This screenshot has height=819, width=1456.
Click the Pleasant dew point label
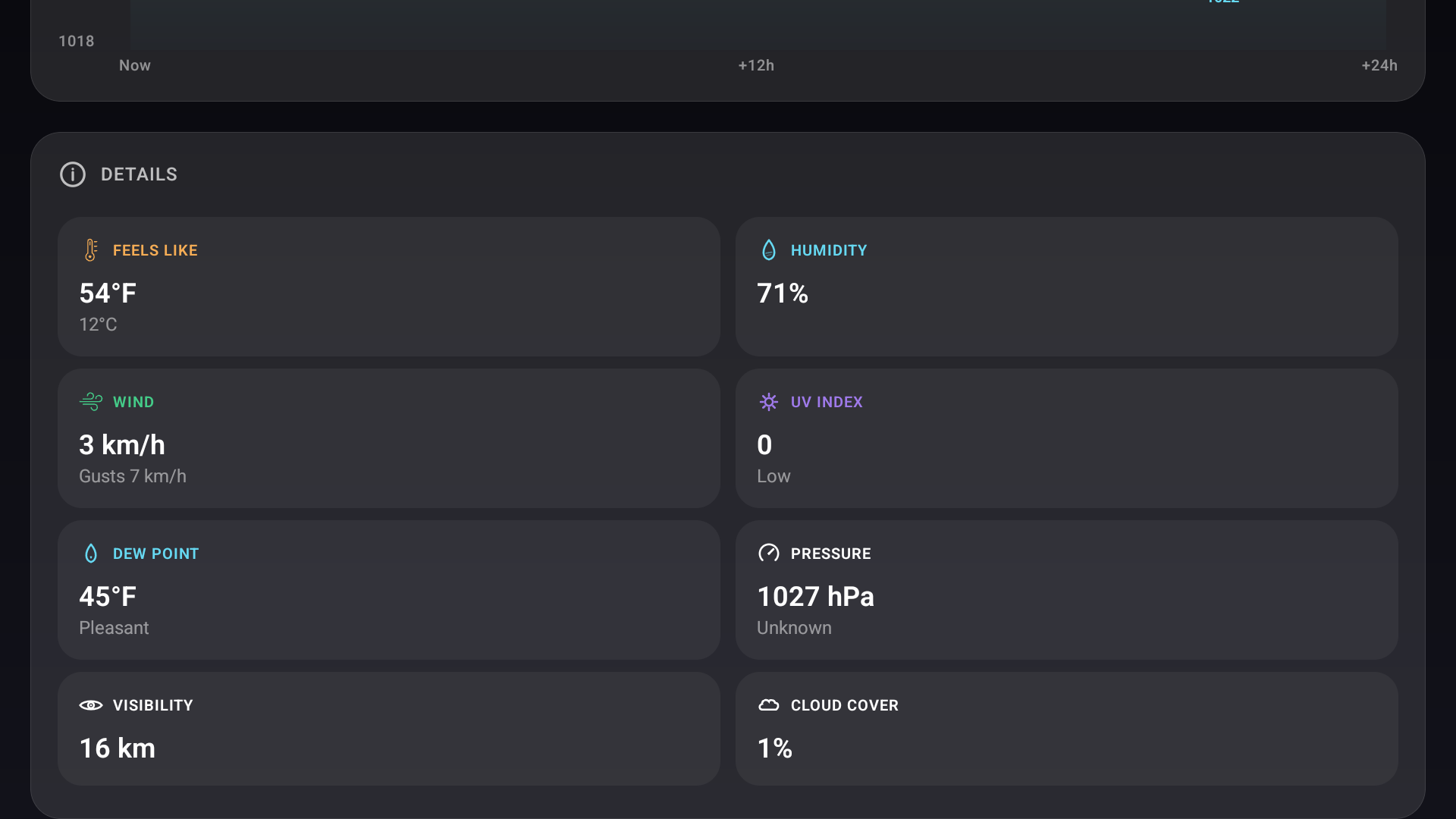pos(114,628)
